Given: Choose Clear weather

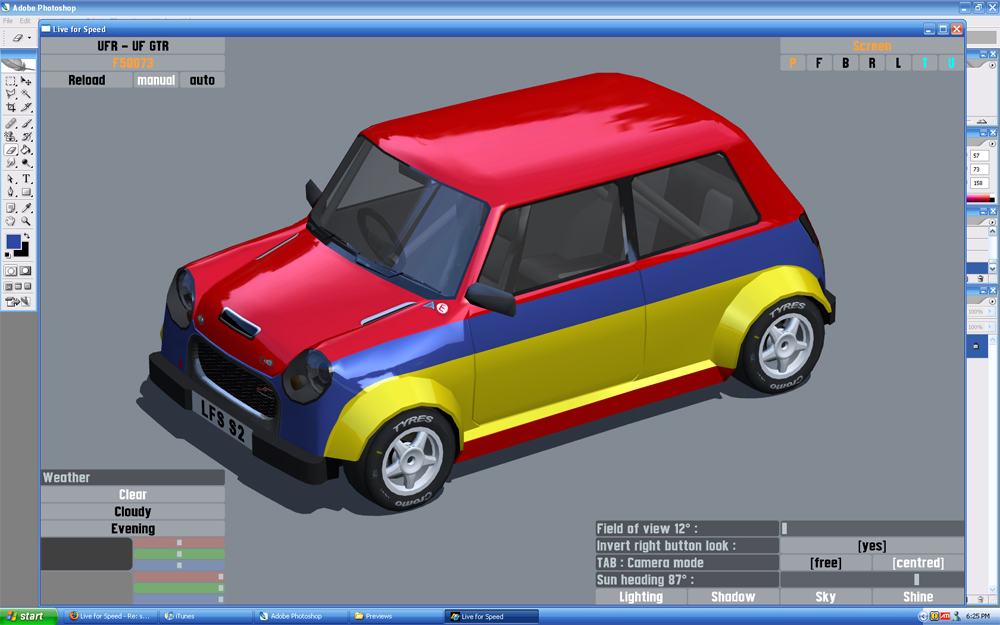Looking at the screenshot, I should tap(133, 494).
